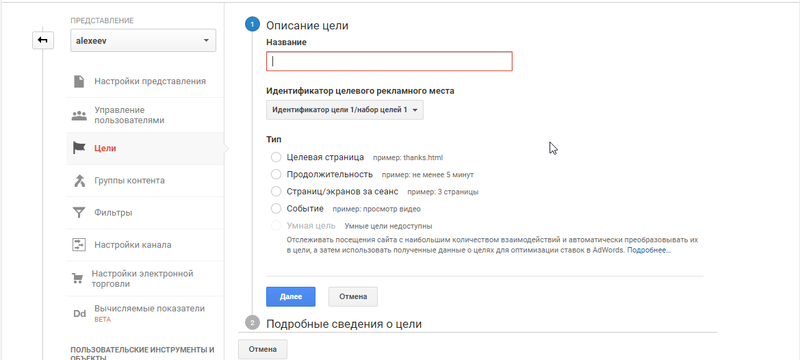Open Настройки представления menu item
800x360 pixels.
pyautogui.click(x=145, y=81)
